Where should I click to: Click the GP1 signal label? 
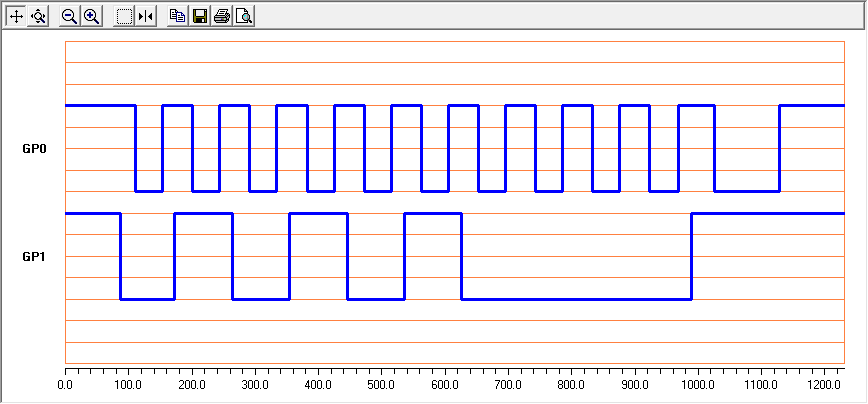click(33, 257)
